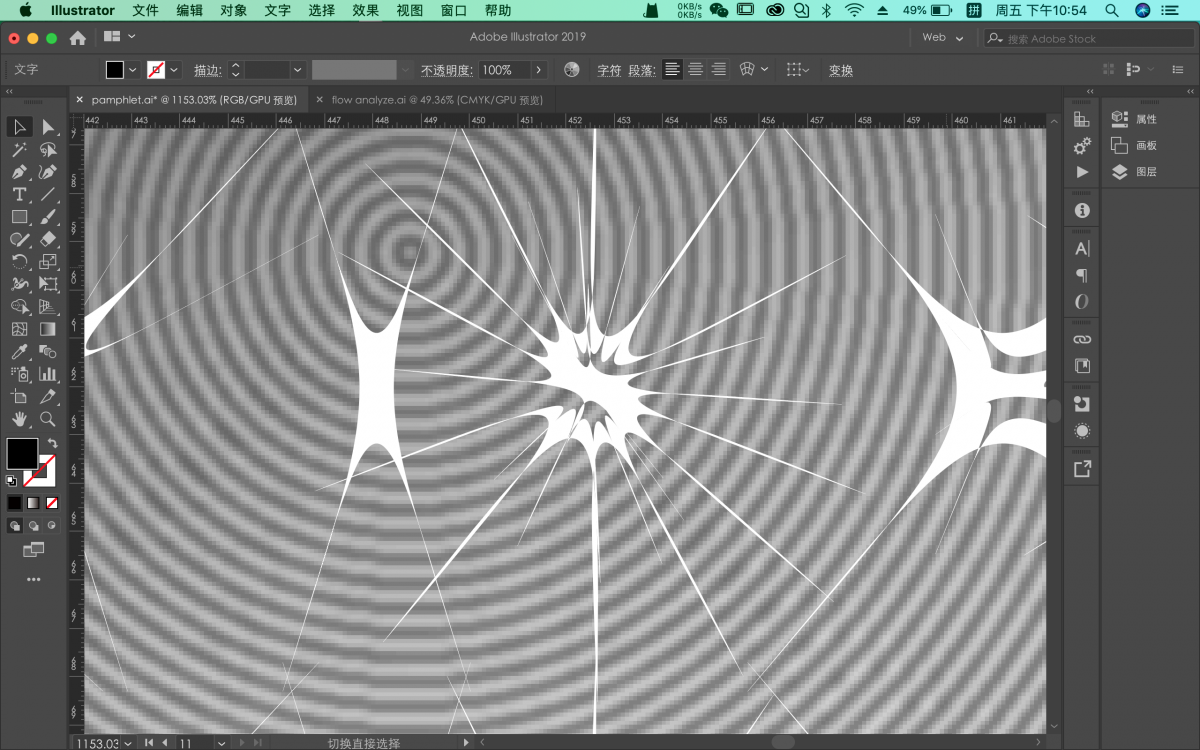Open the Web workspace switcher
The image size is (1200, 750).
(x=943, y=38)
